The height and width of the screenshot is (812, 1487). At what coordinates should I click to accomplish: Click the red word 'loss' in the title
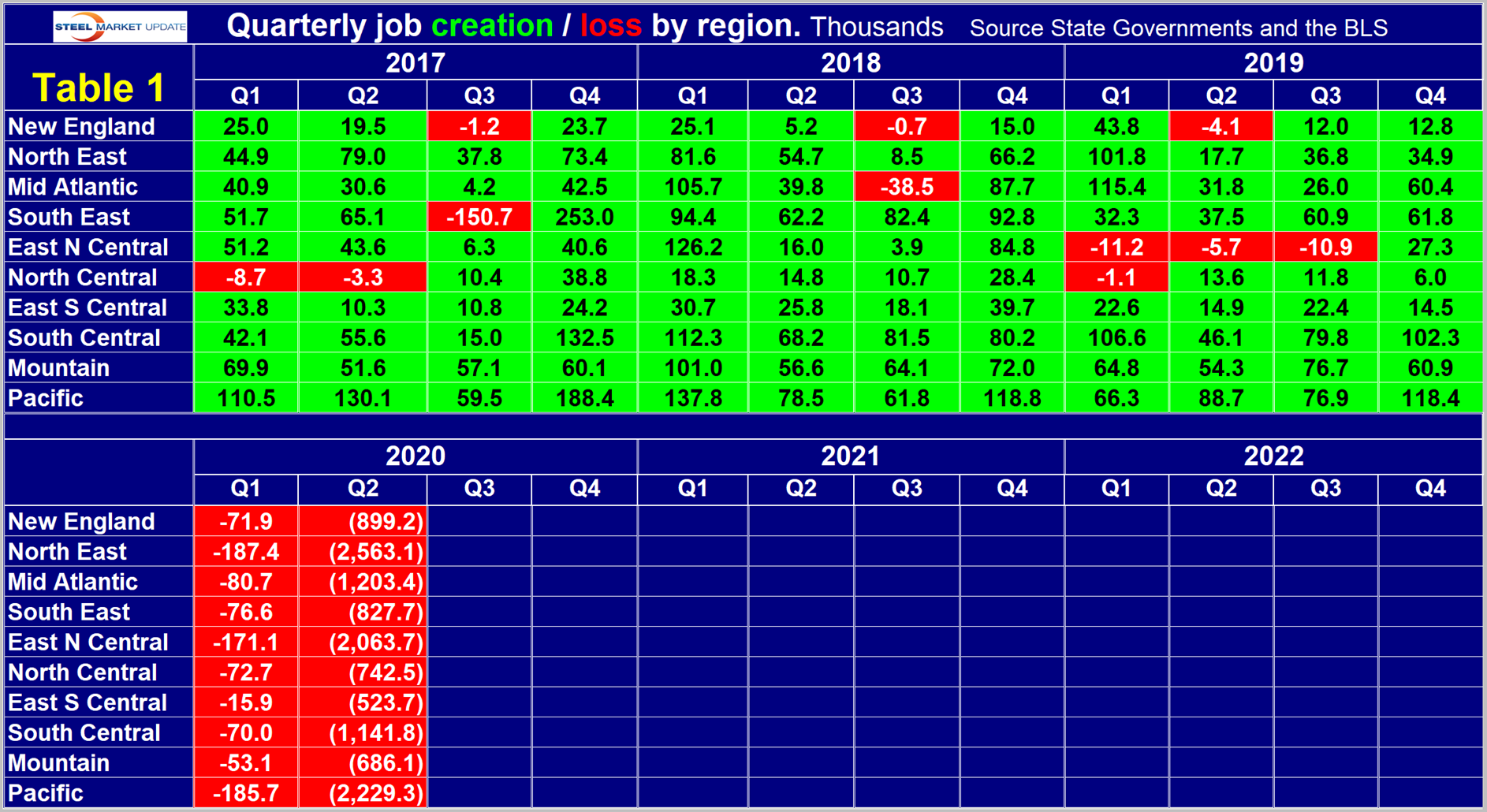click(x=610, y=26)
